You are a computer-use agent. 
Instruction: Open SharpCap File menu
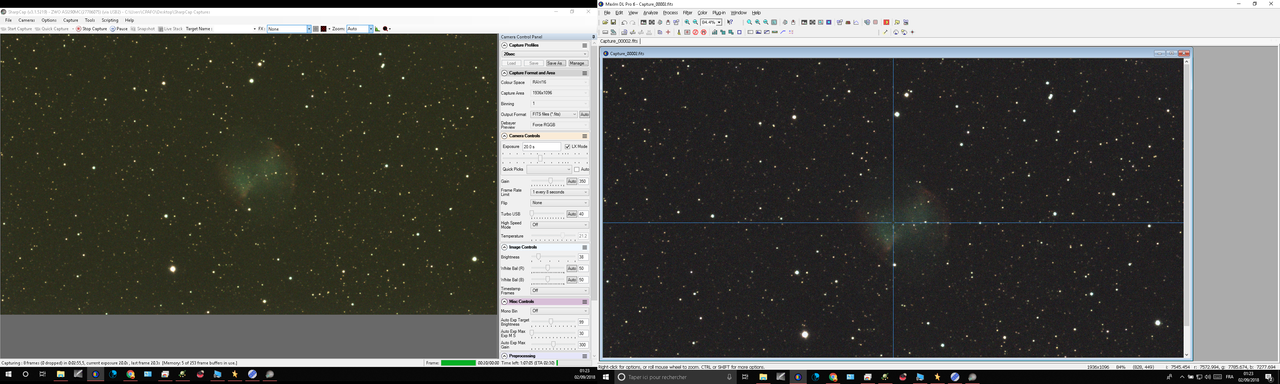(8, 20)
